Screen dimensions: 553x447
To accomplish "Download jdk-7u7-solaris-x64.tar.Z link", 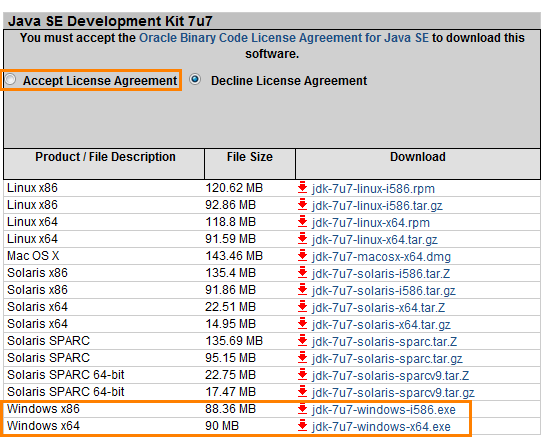I will (378, 307).
